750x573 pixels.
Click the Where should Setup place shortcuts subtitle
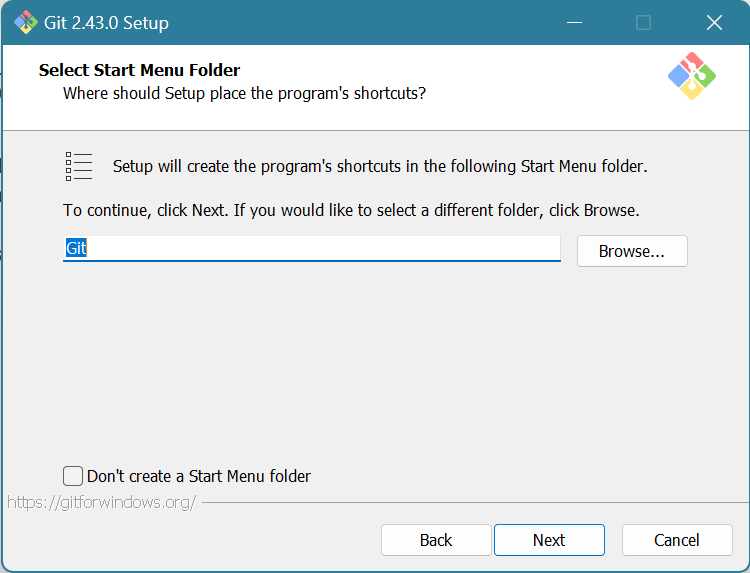tap(244, 93)
